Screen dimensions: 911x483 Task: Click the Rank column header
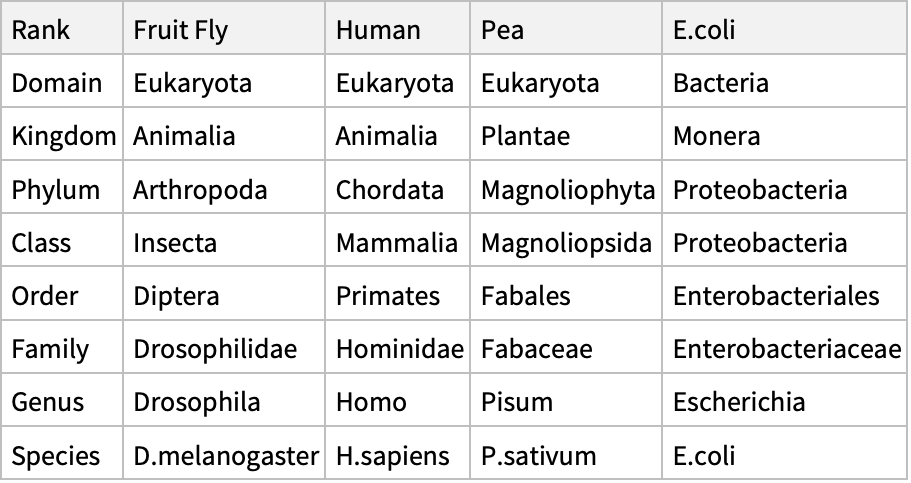coord(62,28)
